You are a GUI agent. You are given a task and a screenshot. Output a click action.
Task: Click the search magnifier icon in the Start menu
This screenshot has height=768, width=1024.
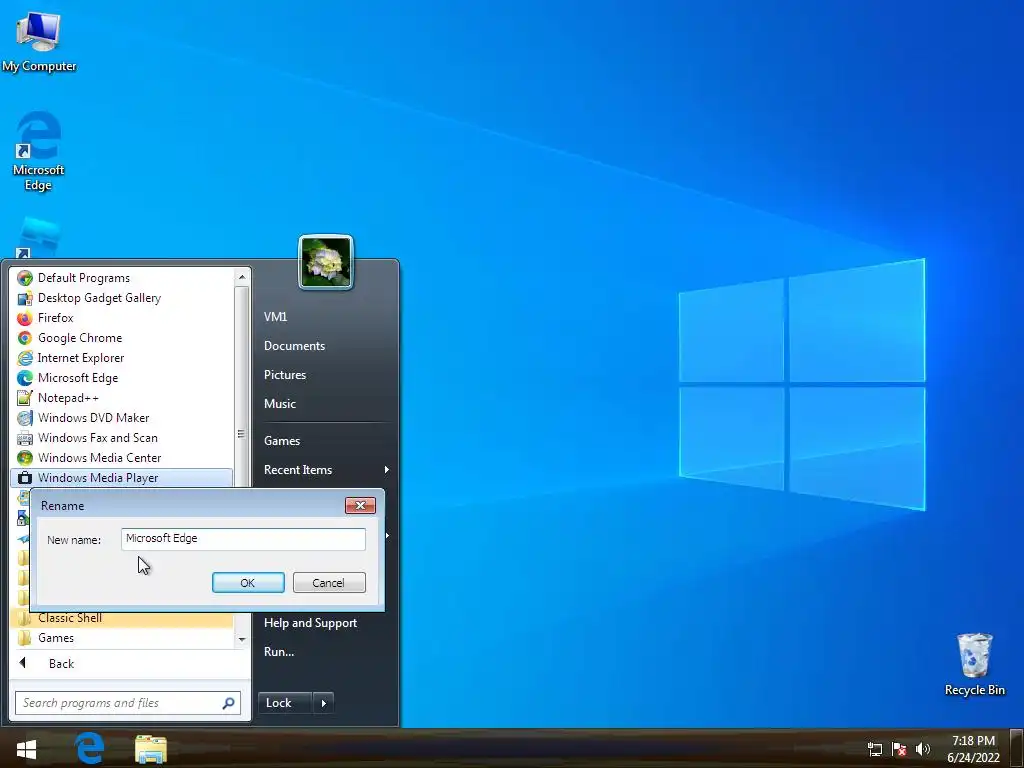(x=229, y=703)
